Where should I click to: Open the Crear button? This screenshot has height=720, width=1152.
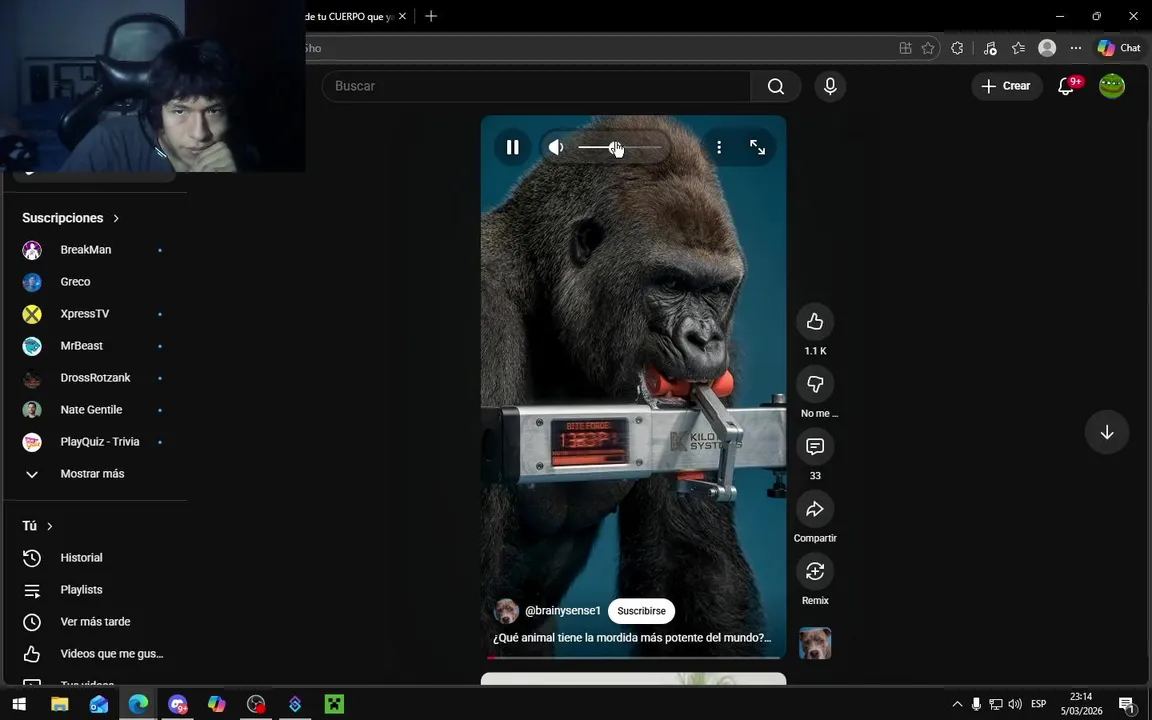[x=1007, y=86]
